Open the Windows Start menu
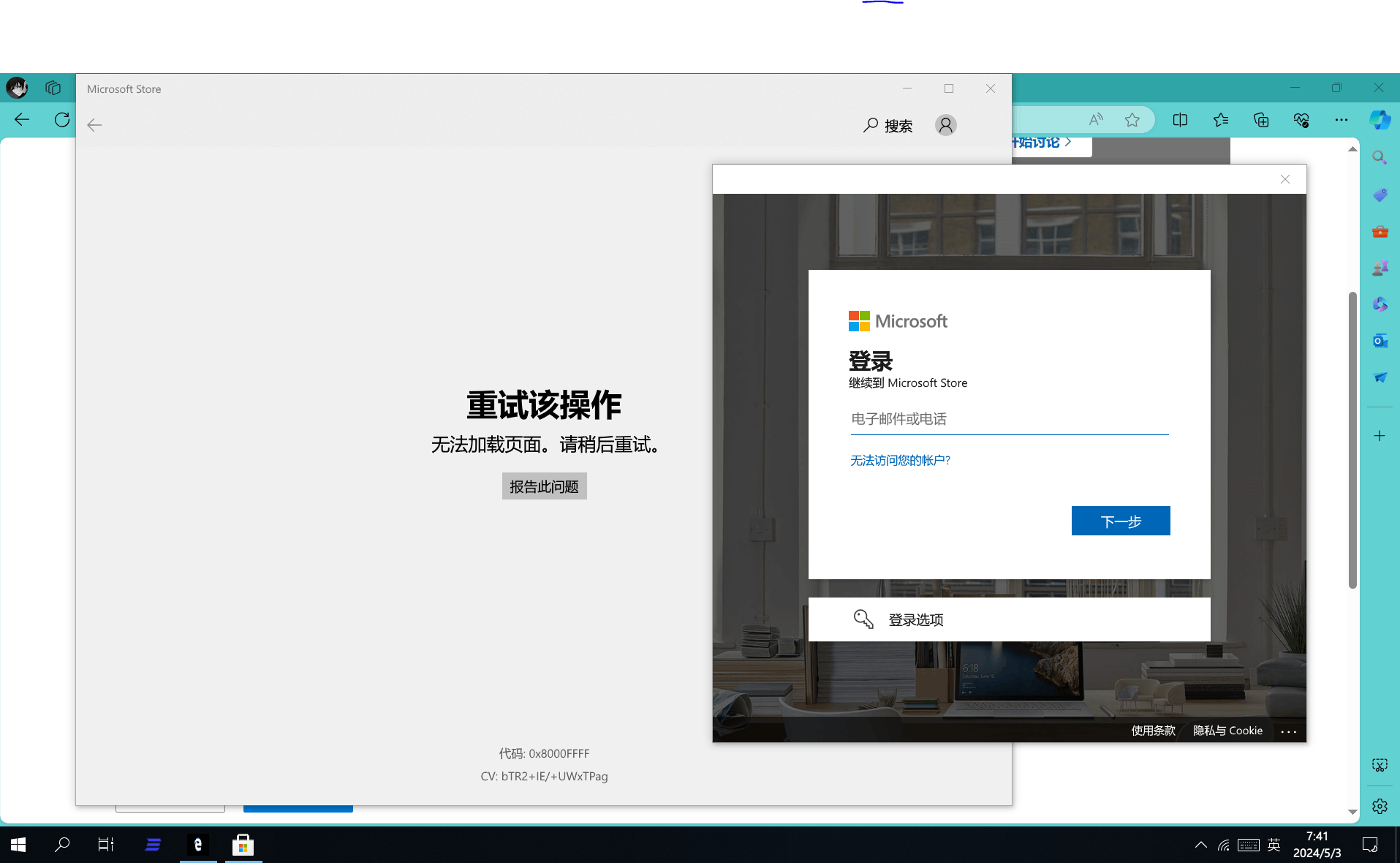Image resolution: width=1400 pixels, height=863 pixels. (x=18, y=845)
